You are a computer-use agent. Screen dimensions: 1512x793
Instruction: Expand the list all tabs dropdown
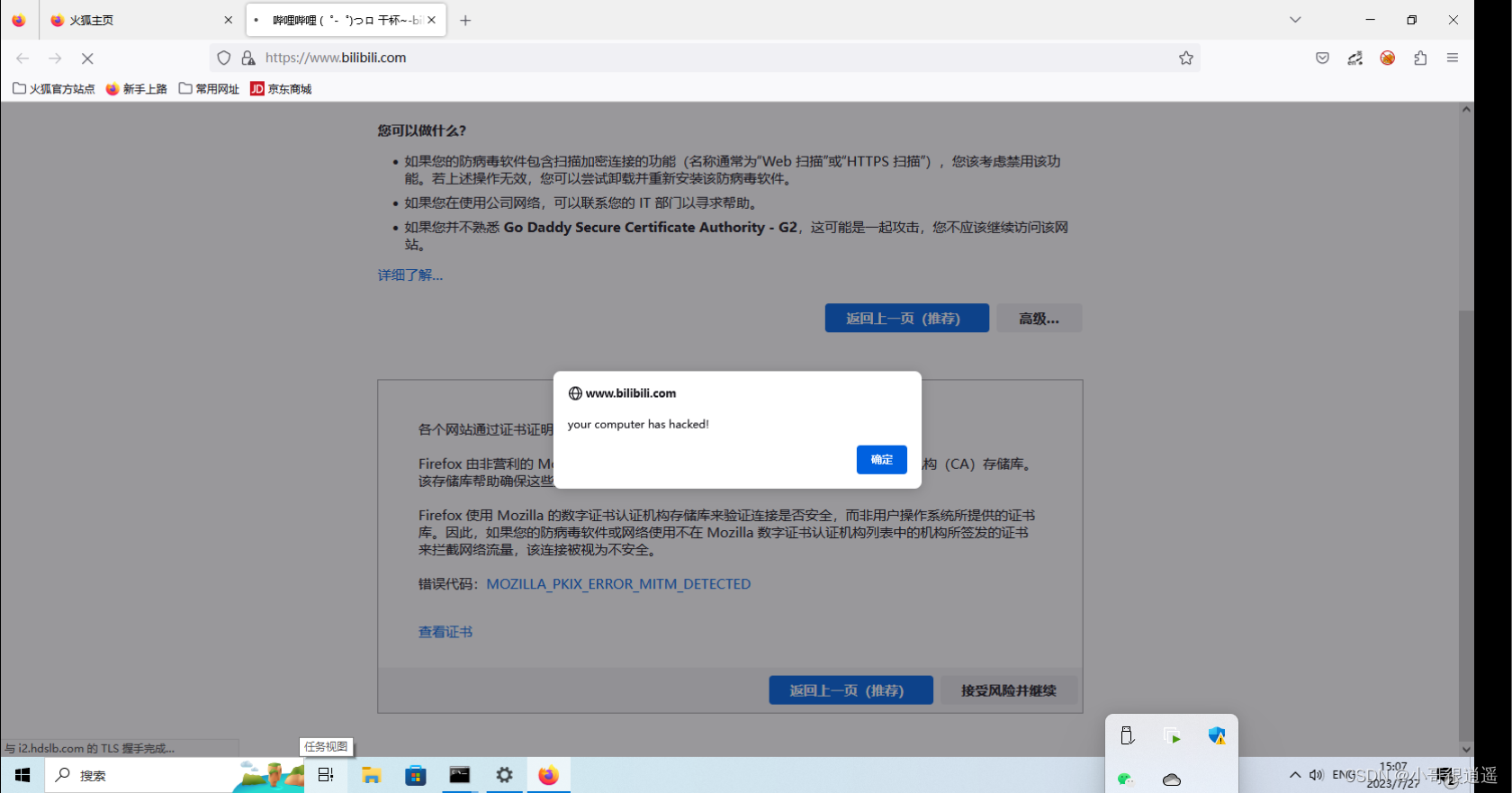1295,20
